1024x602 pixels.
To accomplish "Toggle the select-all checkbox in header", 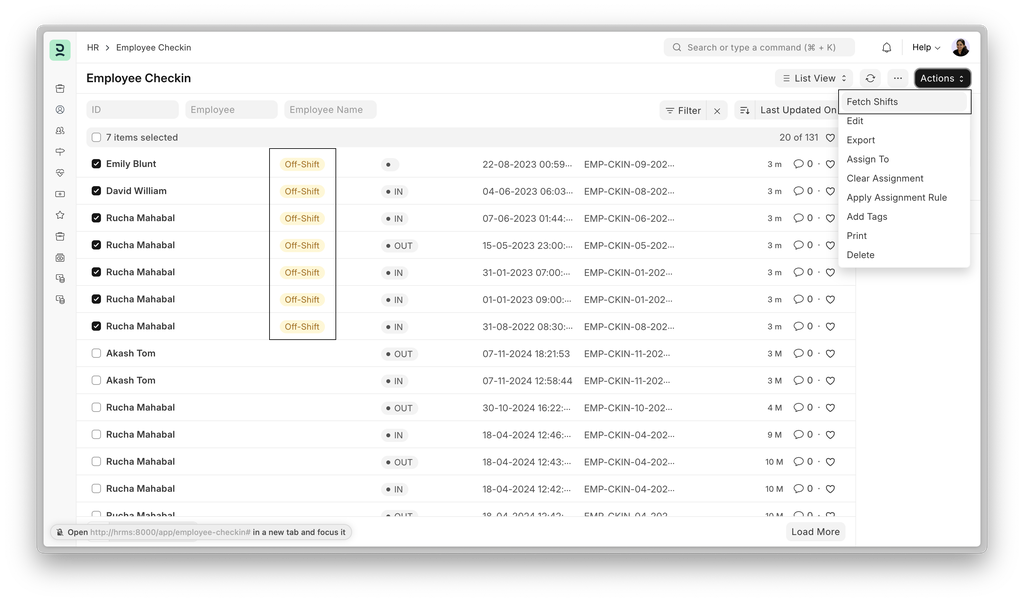I will 96,138.
